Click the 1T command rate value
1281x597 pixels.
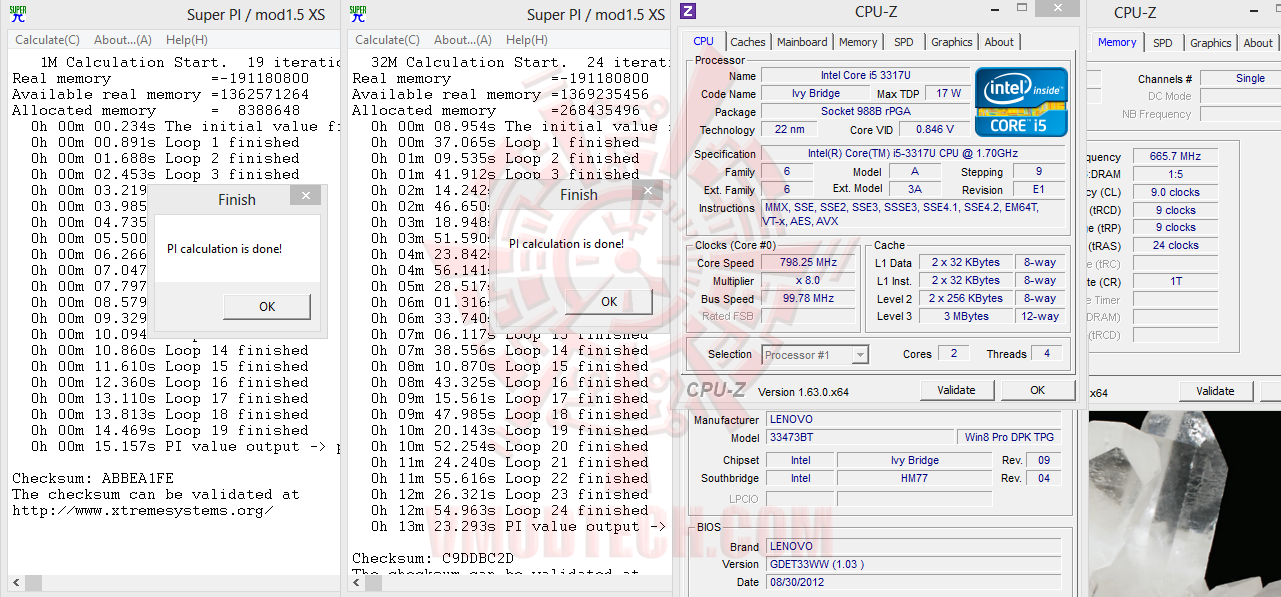tap(1175, 281)
